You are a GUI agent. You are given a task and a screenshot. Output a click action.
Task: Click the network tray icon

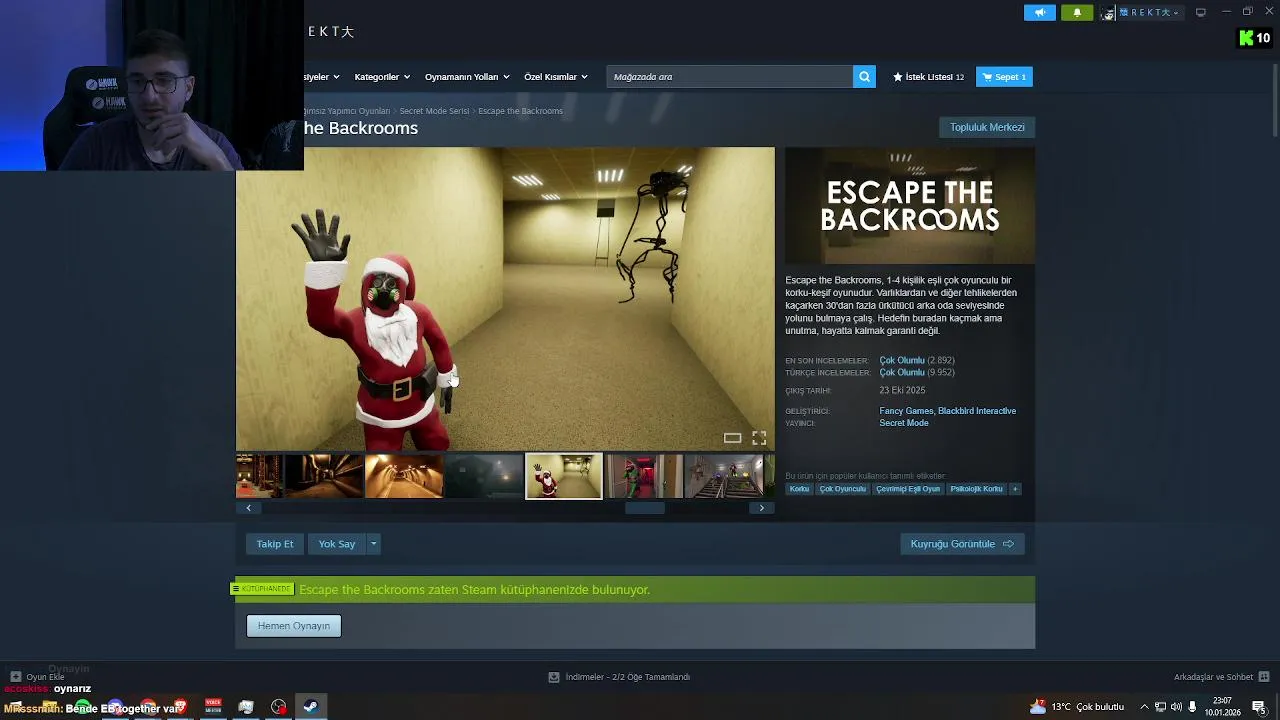(1161, 707)
